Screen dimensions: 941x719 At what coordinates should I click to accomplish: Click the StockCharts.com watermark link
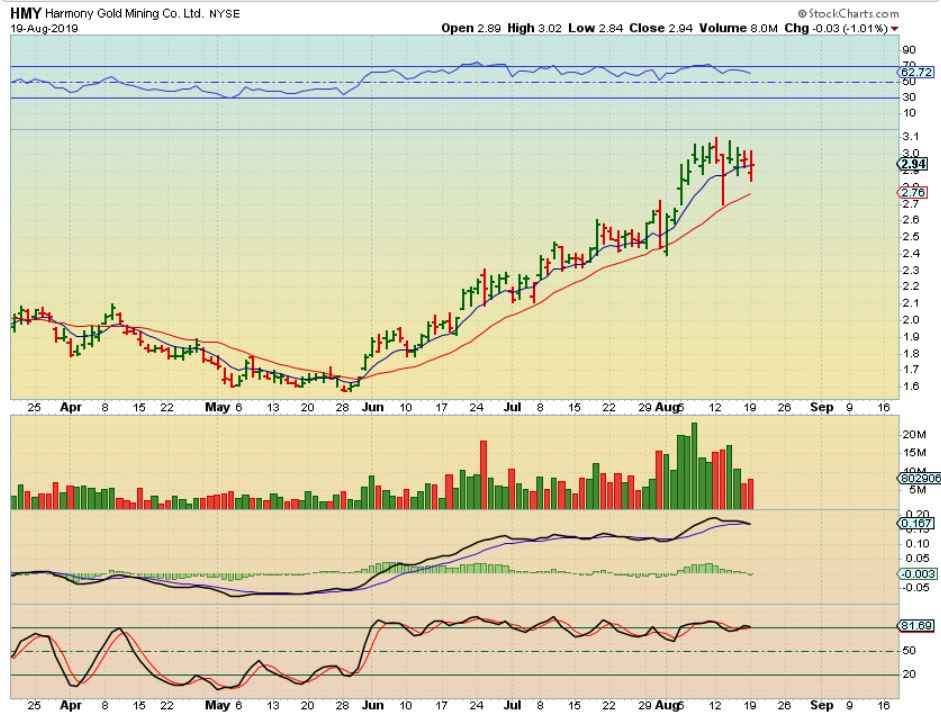849,13
